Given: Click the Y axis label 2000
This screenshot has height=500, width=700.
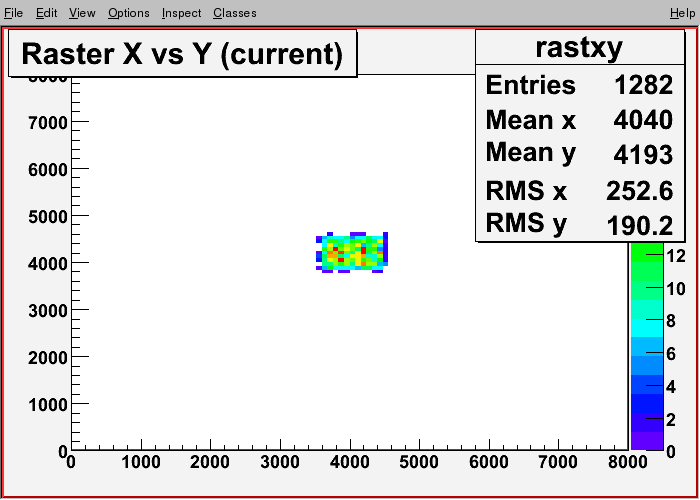Looking at the screenshot, I should point(48,358).
